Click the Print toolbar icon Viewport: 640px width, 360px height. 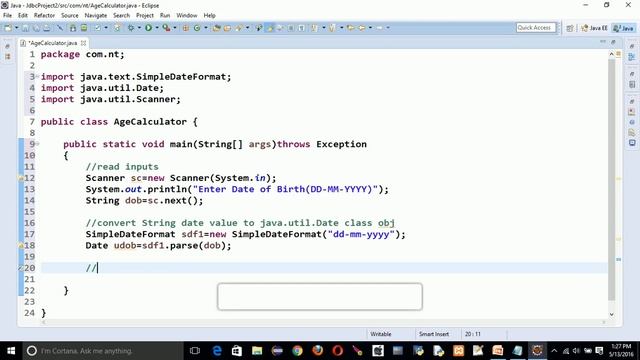(47, 28)
